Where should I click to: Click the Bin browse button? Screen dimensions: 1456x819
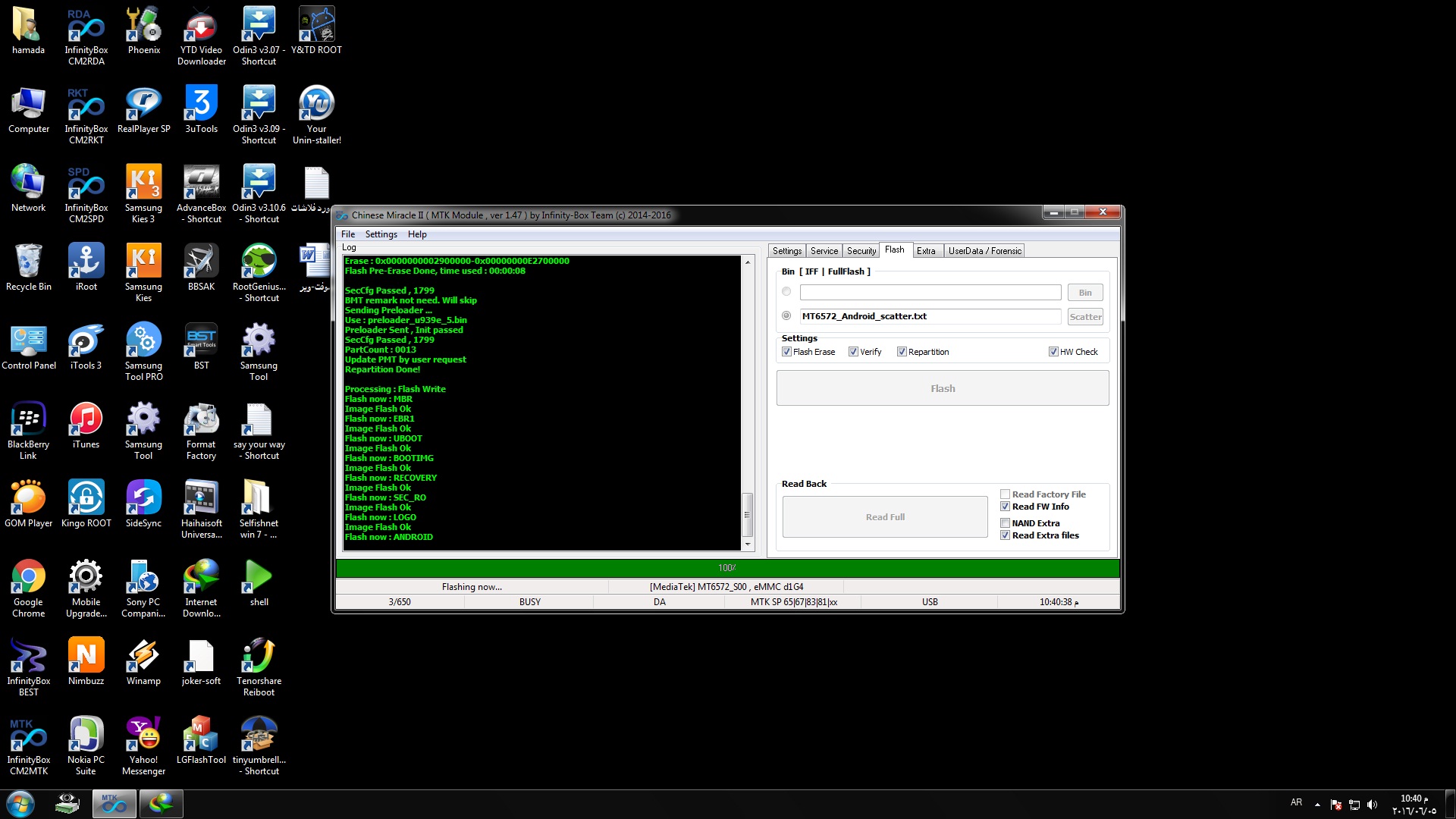point(1085,293)
